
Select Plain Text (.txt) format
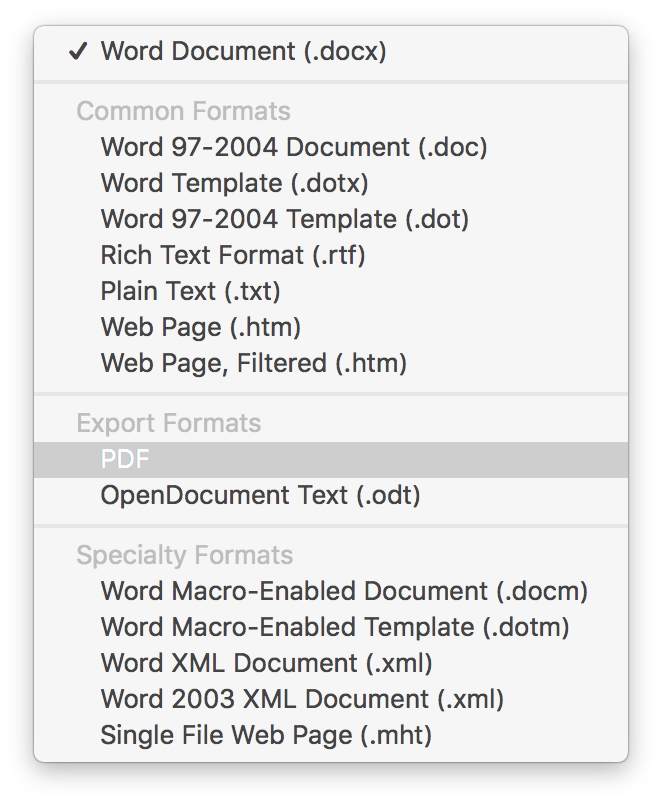pyautogui.click(x=331, y=291)
